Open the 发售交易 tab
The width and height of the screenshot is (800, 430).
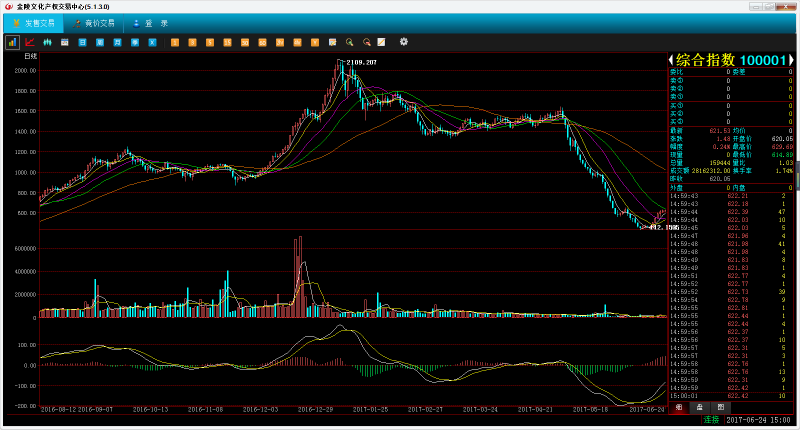pos(34,23)
